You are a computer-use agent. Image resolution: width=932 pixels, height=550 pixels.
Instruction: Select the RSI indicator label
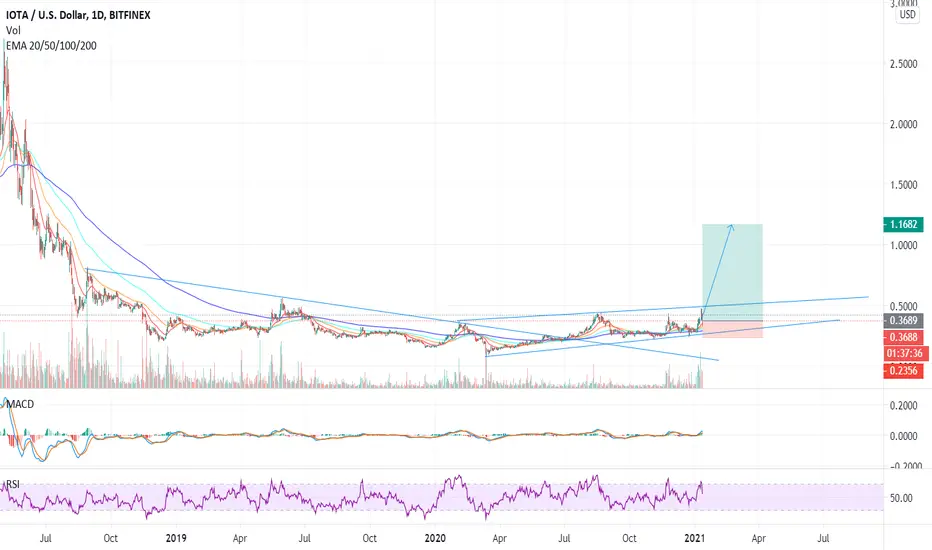[13, 484]
